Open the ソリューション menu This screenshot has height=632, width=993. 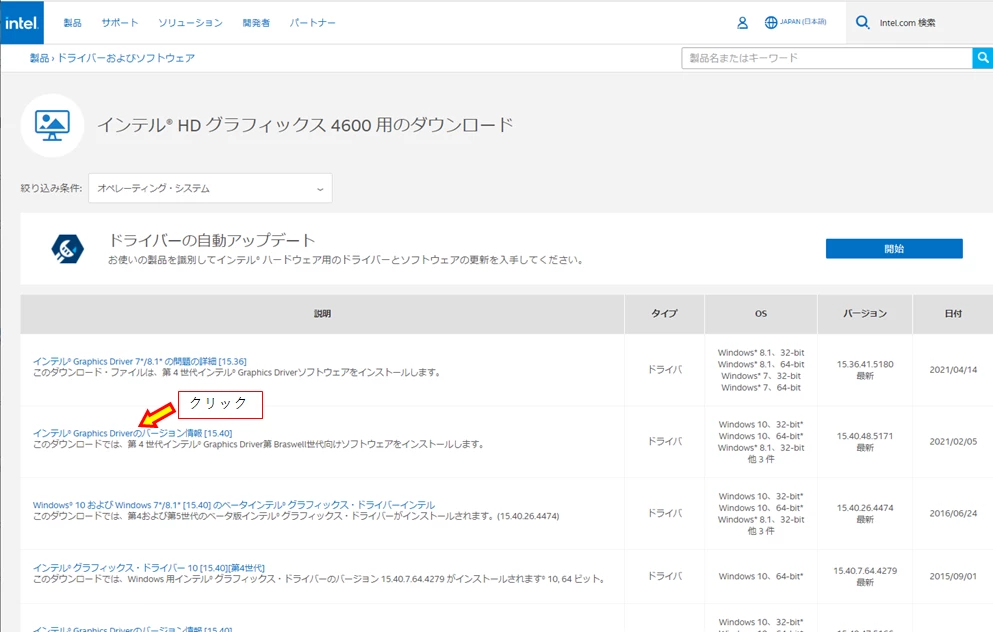(191, 23)
